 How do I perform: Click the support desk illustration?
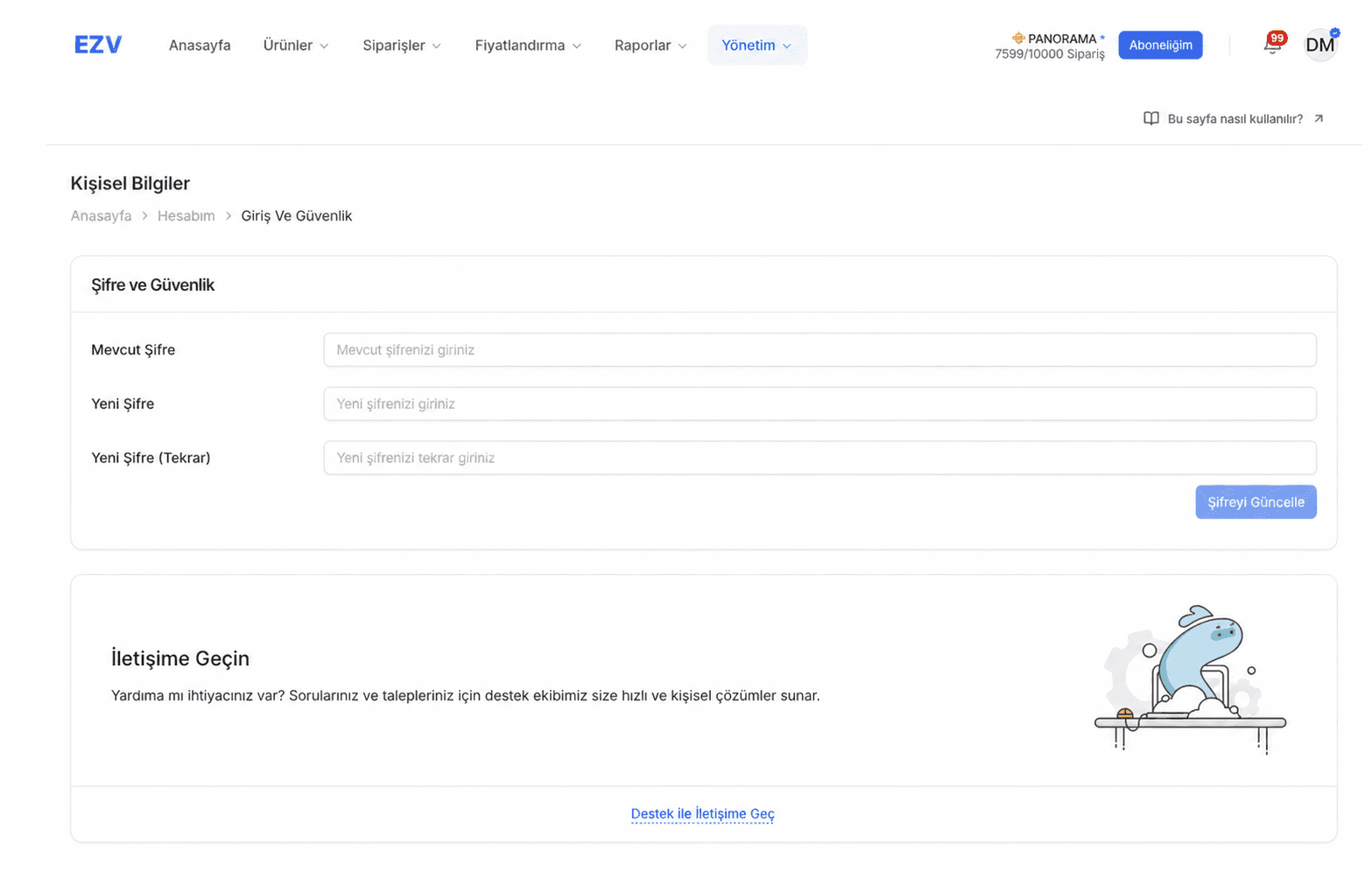click(x=1191, y=679)
